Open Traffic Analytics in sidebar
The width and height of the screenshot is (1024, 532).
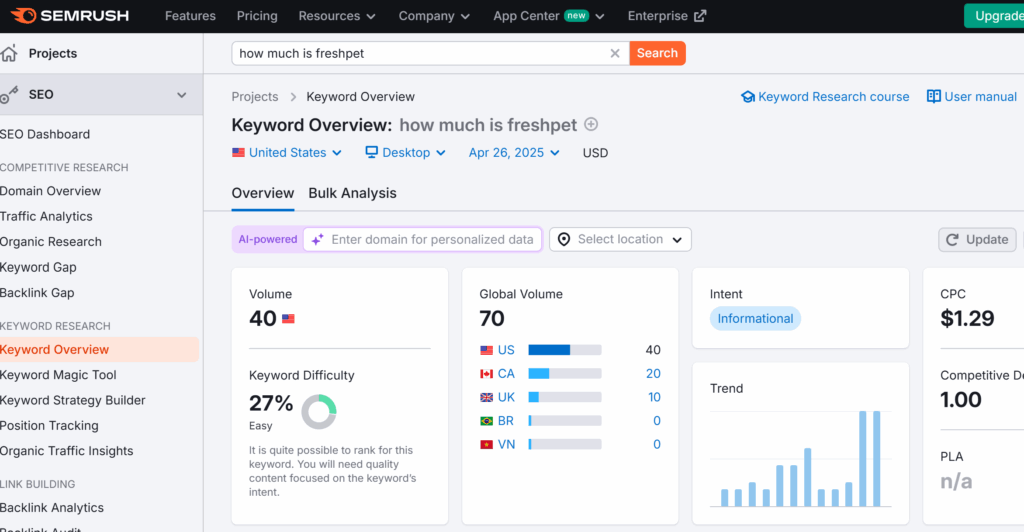(46, 217)
